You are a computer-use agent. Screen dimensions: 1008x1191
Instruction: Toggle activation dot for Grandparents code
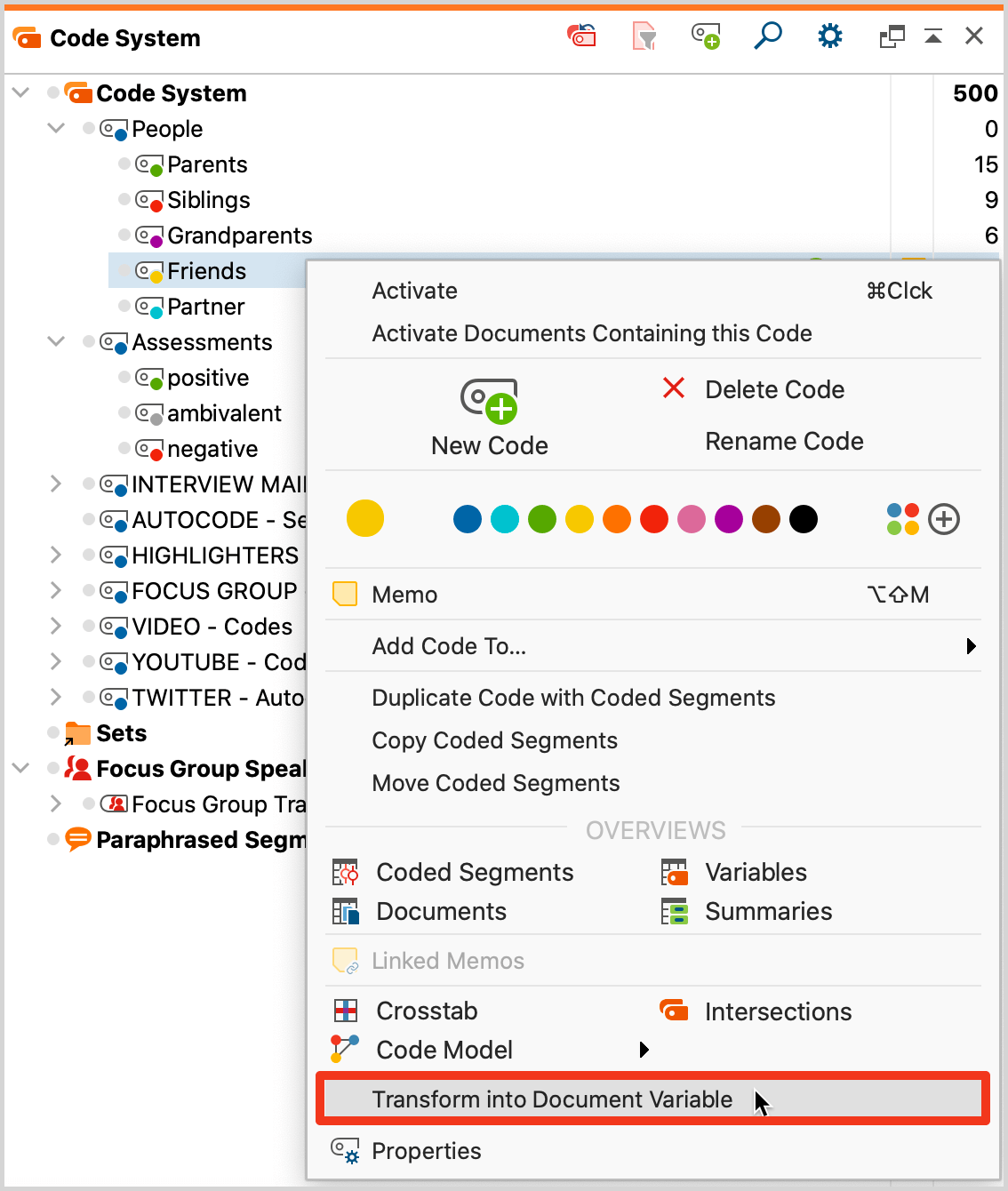124,235
